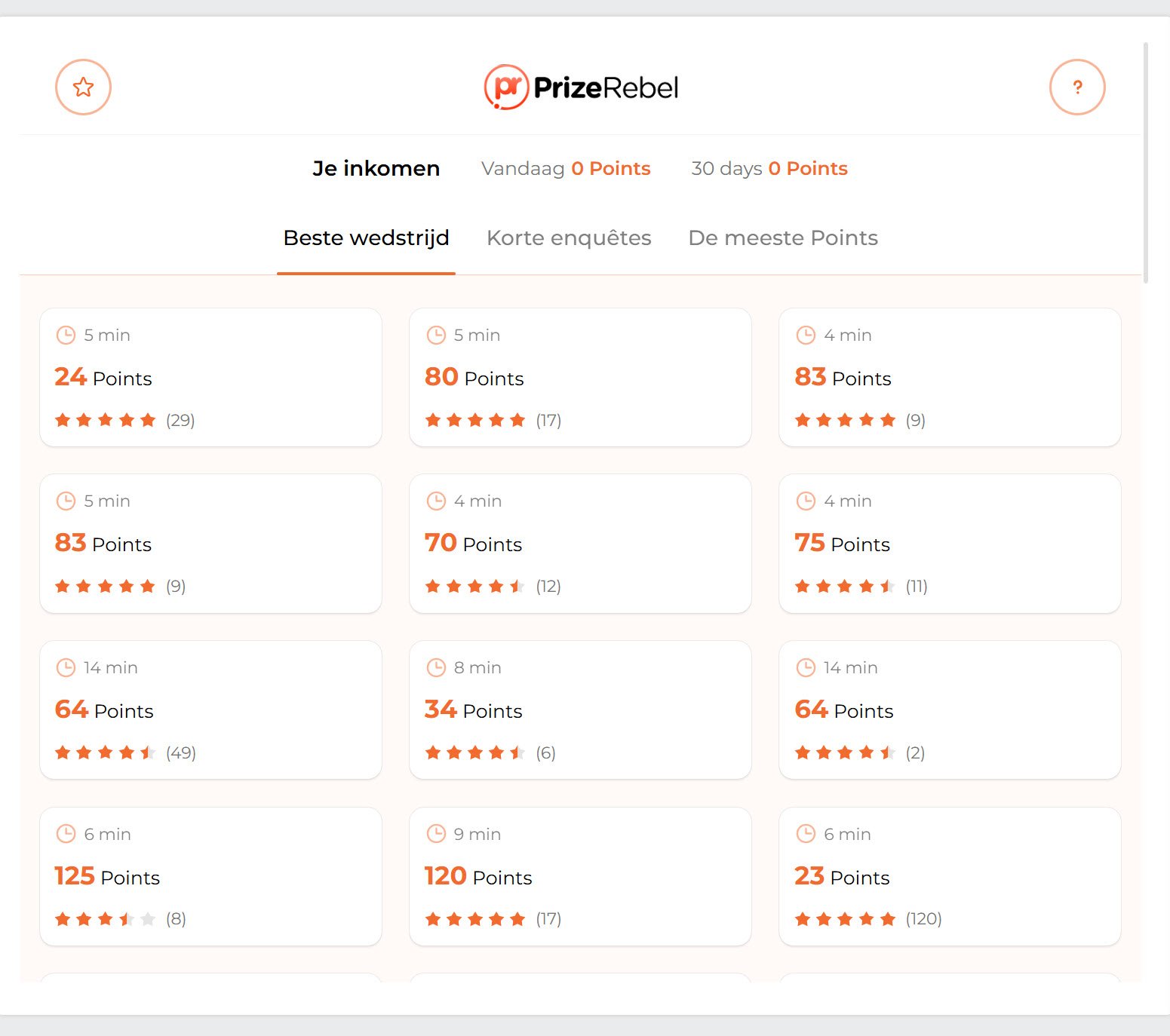Click the clock icon on 120 Points survey
The height and width of the screenshot is (1036, 1170).
[436, 834]
